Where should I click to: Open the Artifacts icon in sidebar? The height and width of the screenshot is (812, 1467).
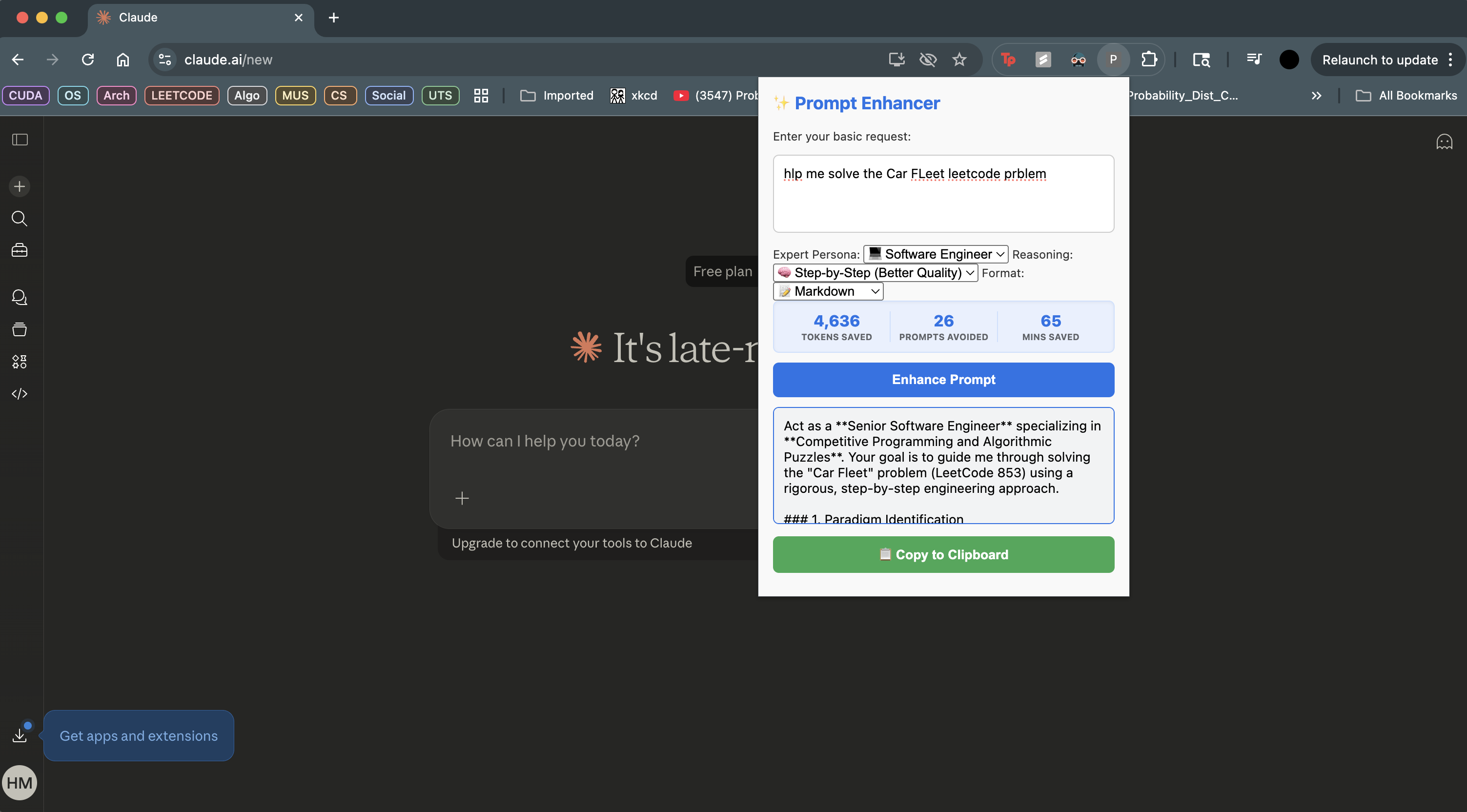click(x=20, y=362)
